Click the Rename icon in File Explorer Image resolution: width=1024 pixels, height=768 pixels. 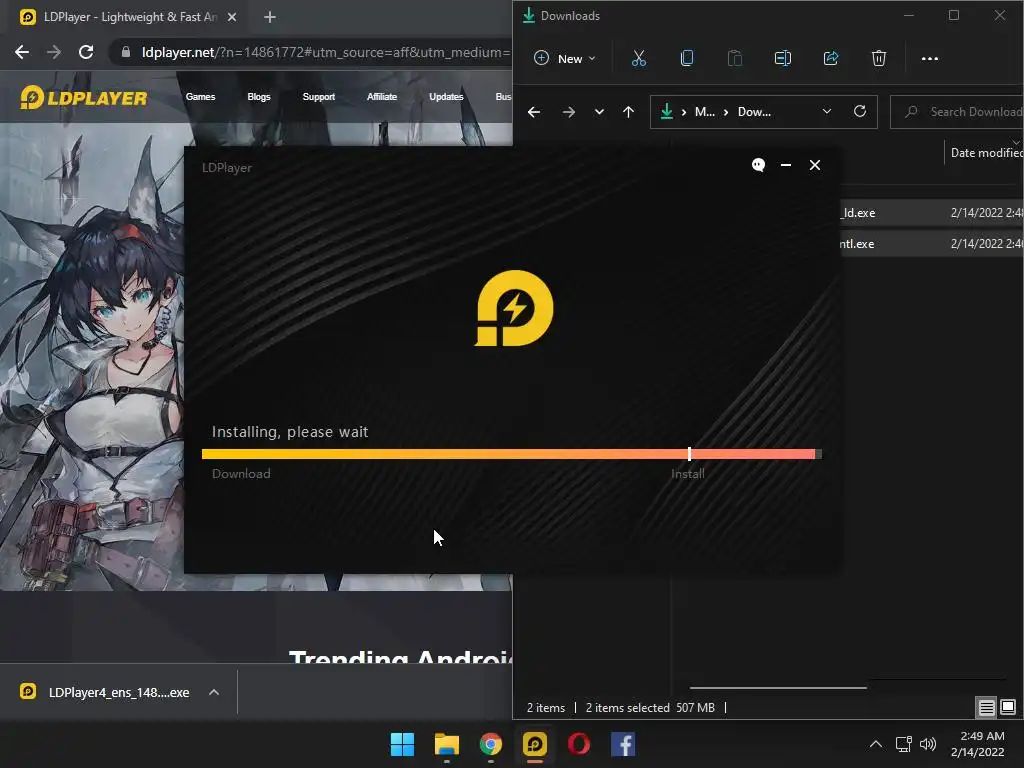(782, 59)
